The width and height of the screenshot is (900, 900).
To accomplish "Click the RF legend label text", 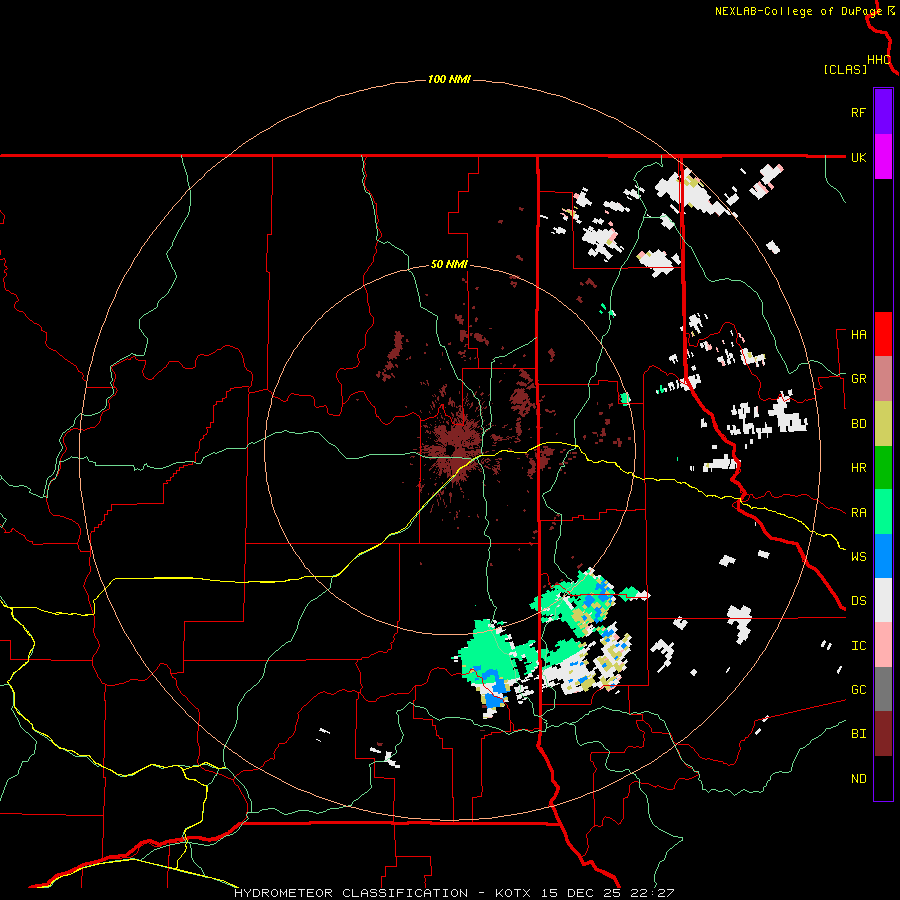I will 858,112.
